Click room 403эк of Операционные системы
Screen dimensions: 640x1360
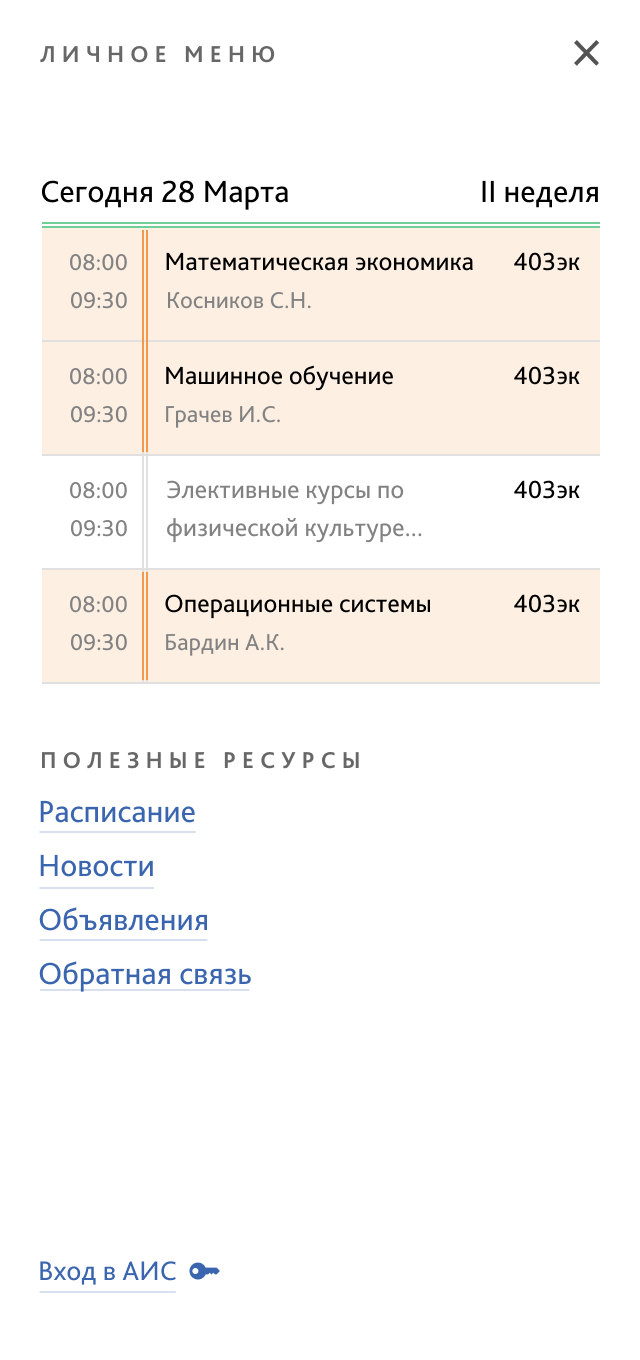(546, 604)
